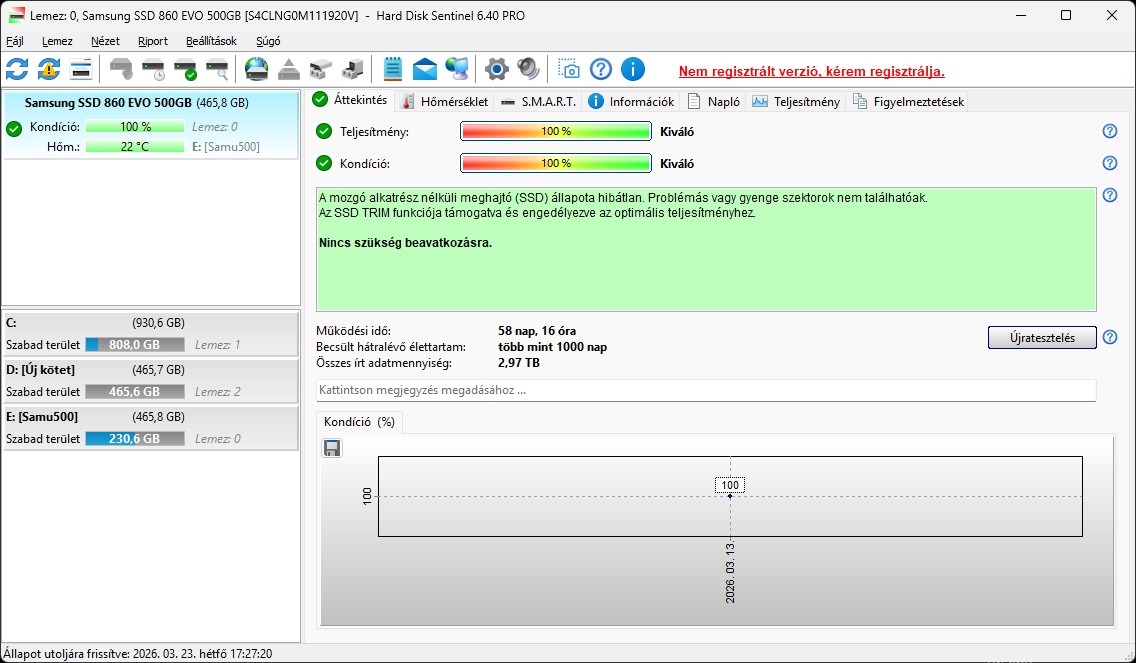The width and height of the screenshot is (1136, 663).
Task: Switch to the Figyelmeztetések tab
Action: (x=909, y=101)
